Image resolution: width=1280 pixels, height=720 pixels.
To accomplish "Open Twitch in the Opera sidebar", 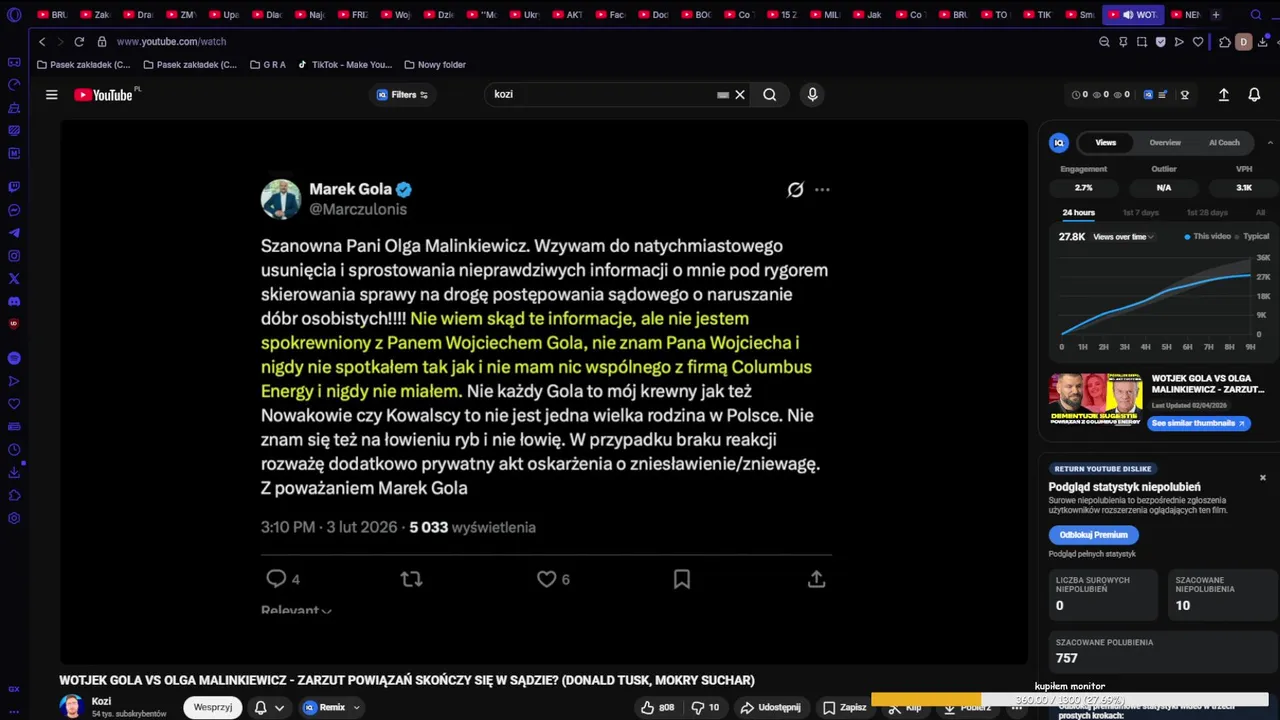I will [x=14, y=187].
